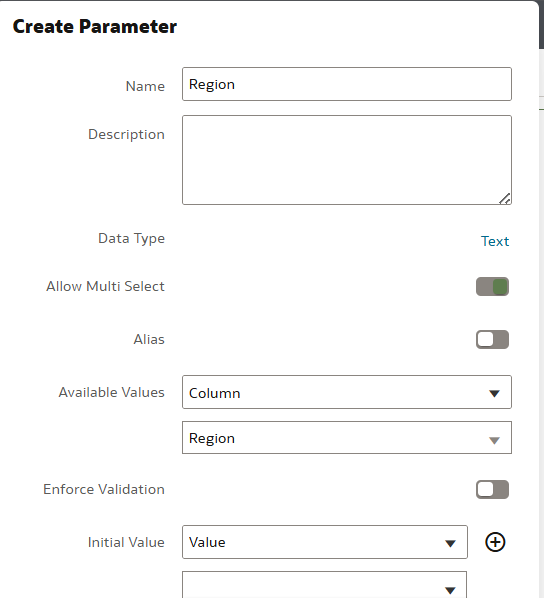Enable the Alias toggle
The width and height of the screenshot is (544, 598).
click(492, 339)
